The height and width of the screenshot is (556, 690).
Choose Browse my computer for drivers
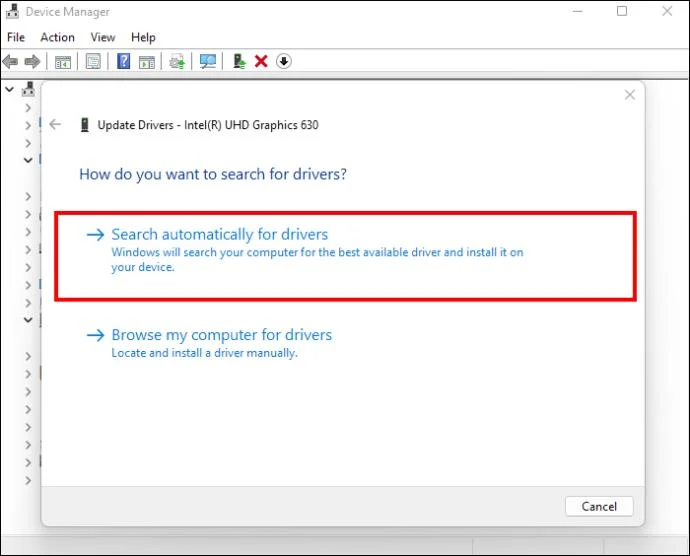(209, 343)
